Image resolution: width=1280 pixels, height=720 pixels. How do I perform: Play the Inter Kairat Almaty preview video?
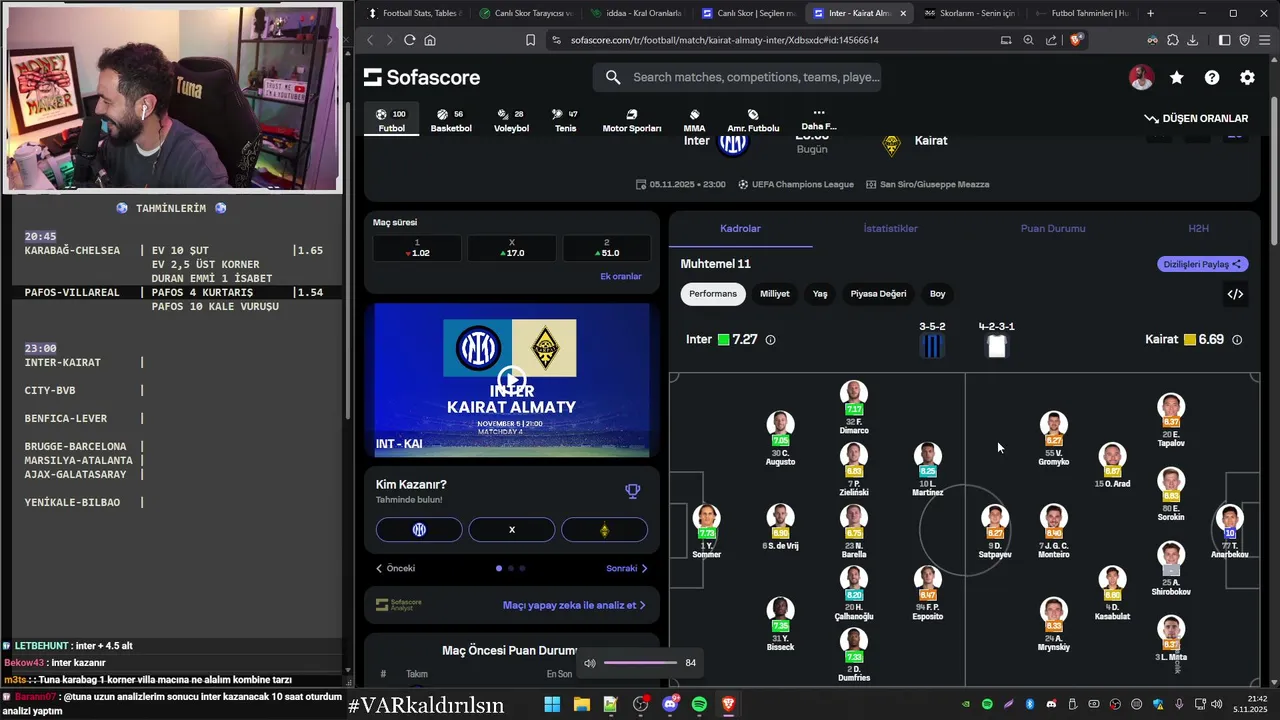[511, 380]
